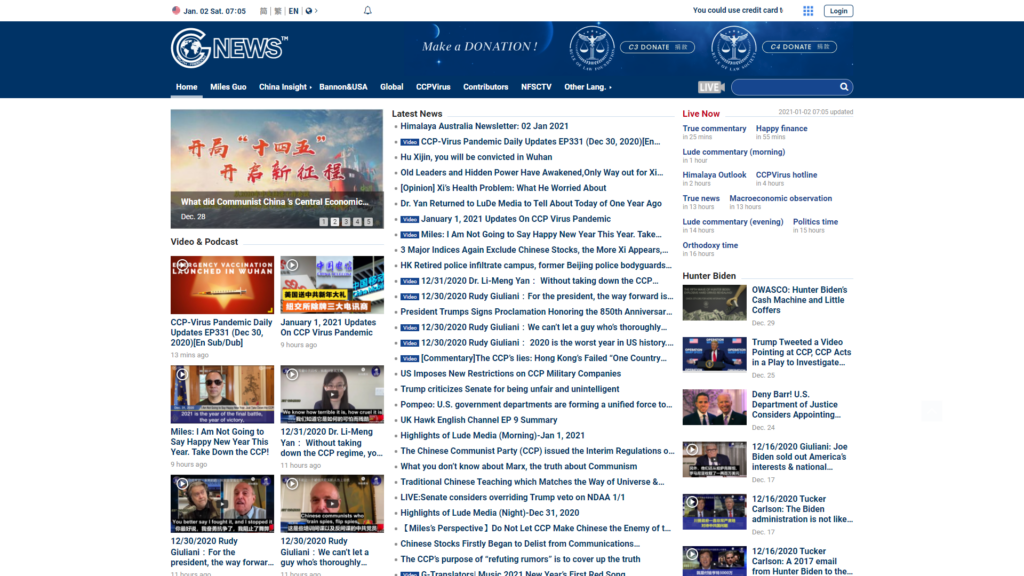
Task: Expand the Other Lang. menu
Action: pyautogui.click(x=588, y=87)
